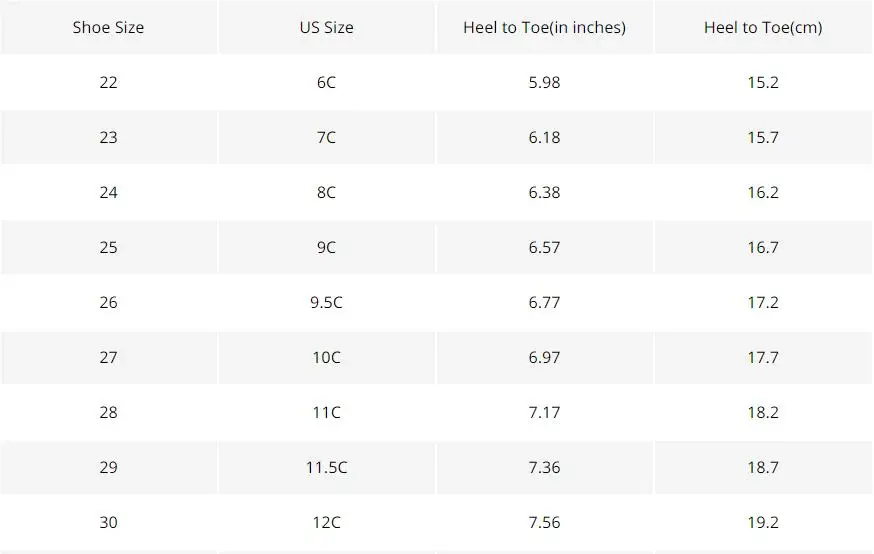Click the 17.2 cm value
The height and width of the screenshot is (554, 874).
[x=763, y=302]
